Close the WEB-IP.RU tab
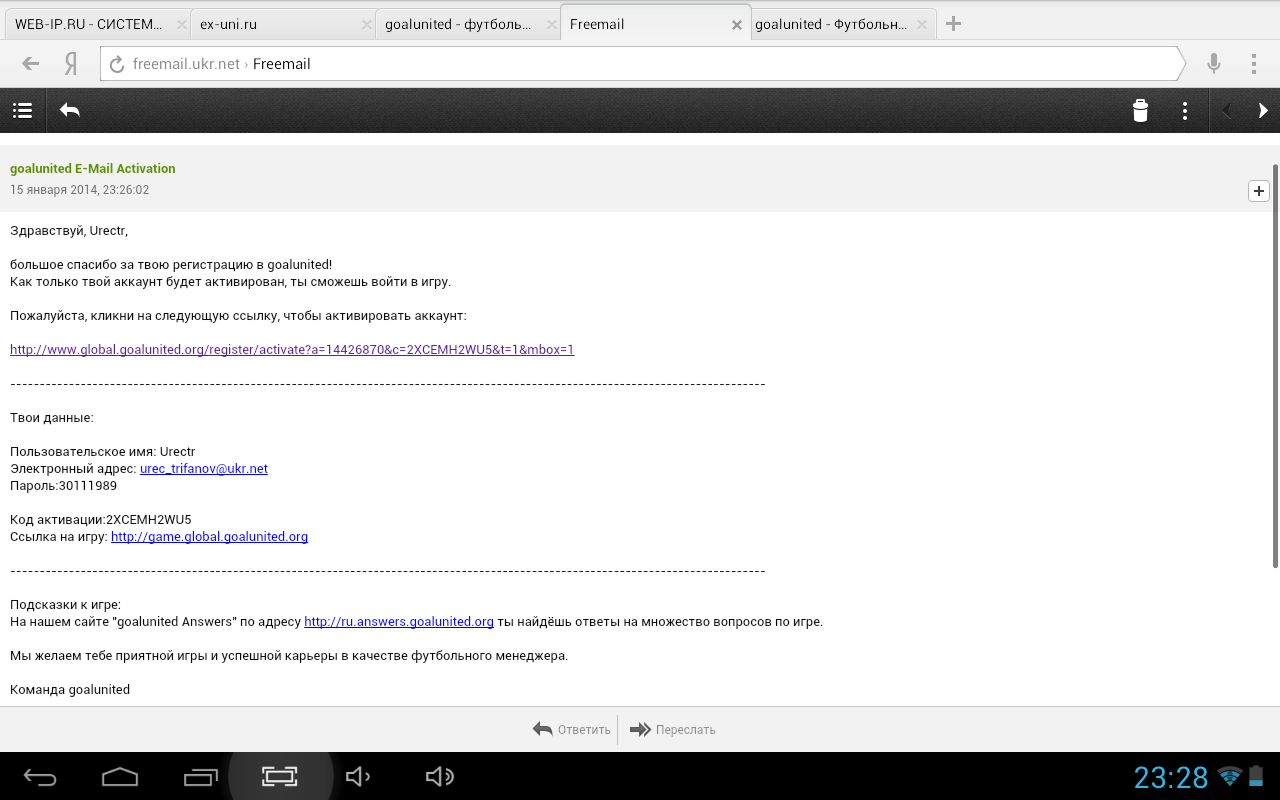 (x=181, y=25)
